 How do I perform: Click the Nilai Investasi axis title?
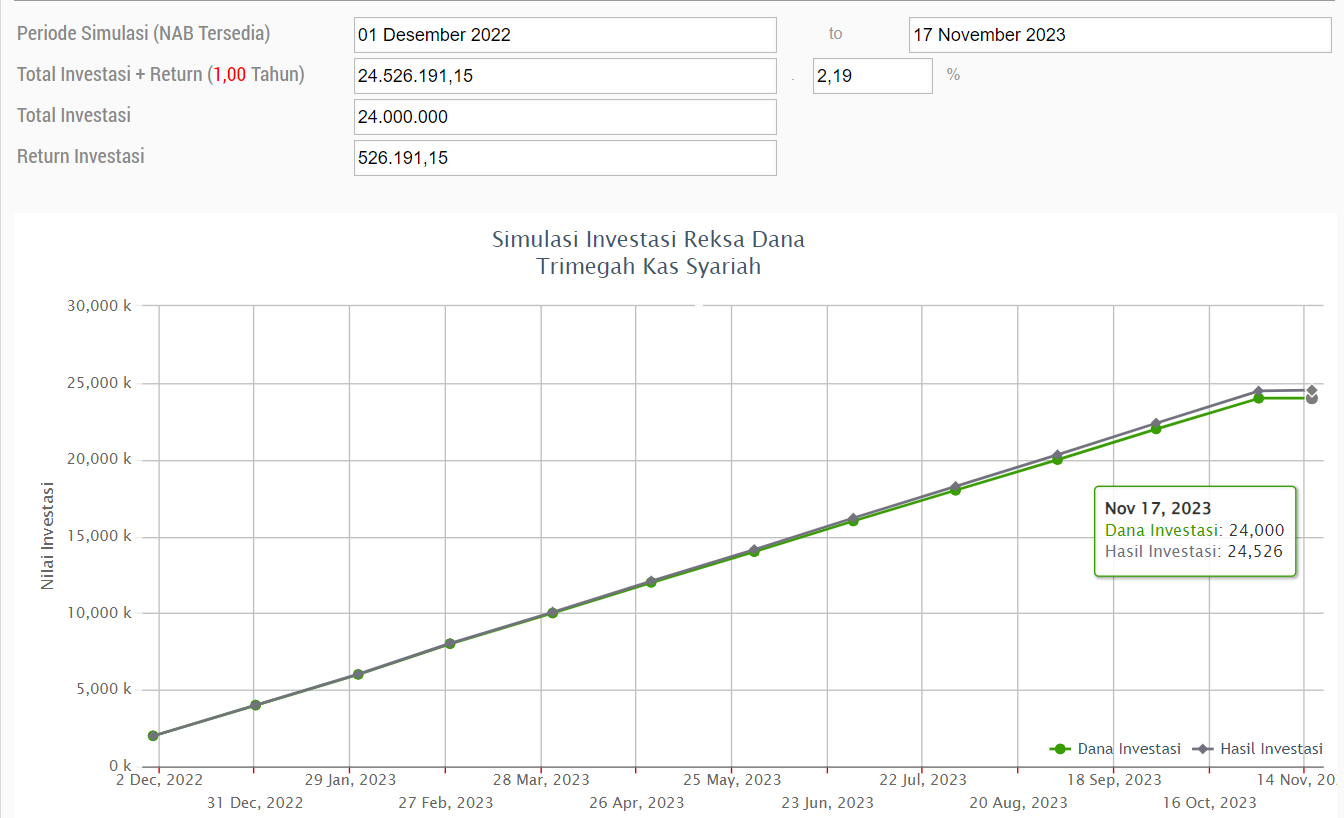pyautogui.click(x=48, y=536)
